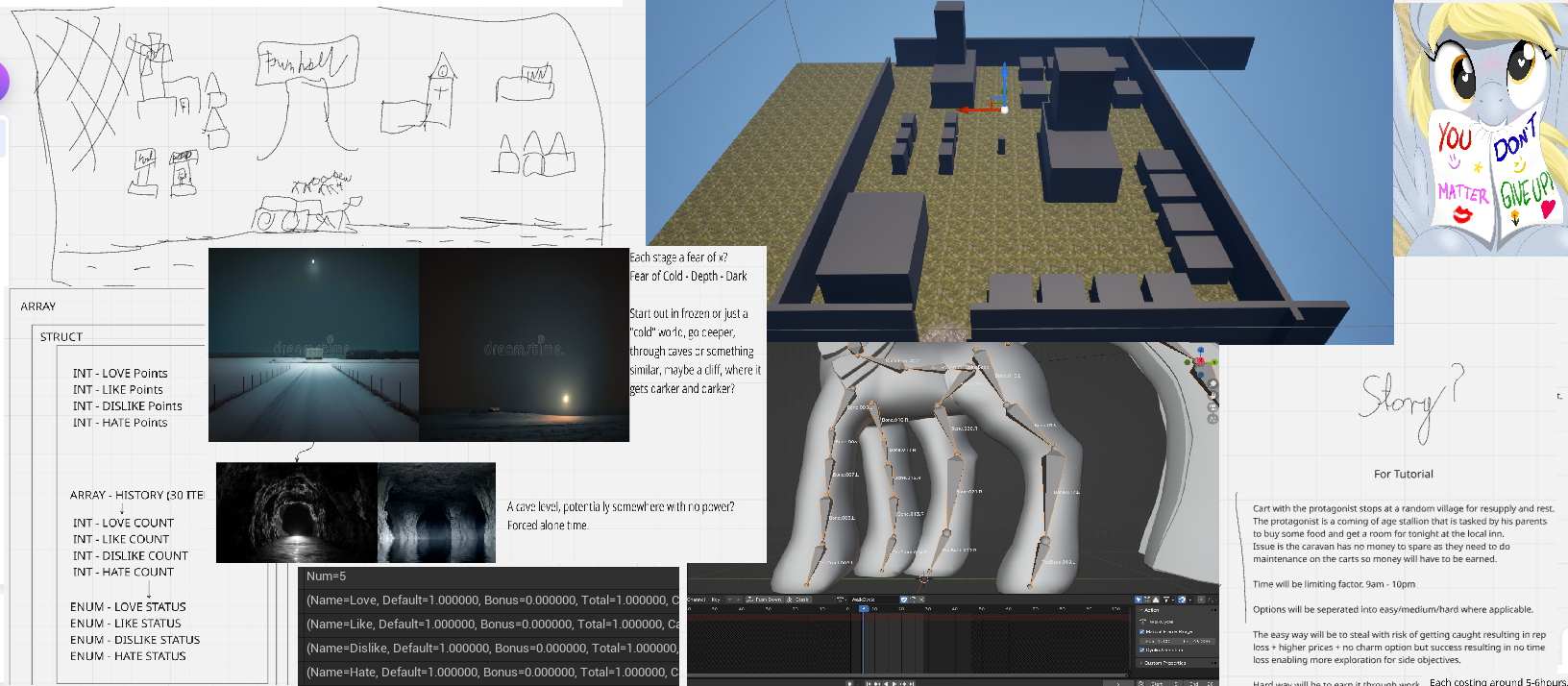Open proportional falloff dropdown
Viewport: 1568px width, 686px height.
tap(1211, 600)
